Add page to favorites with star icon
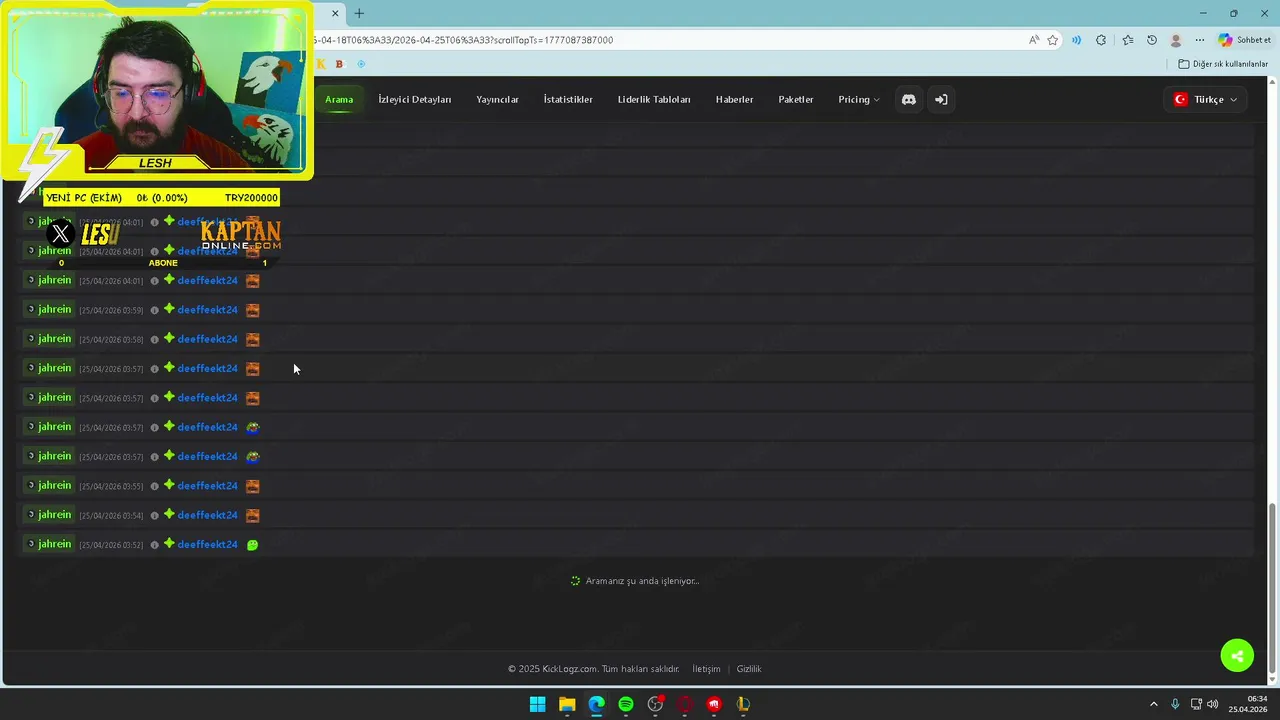 click(1052, 40)
